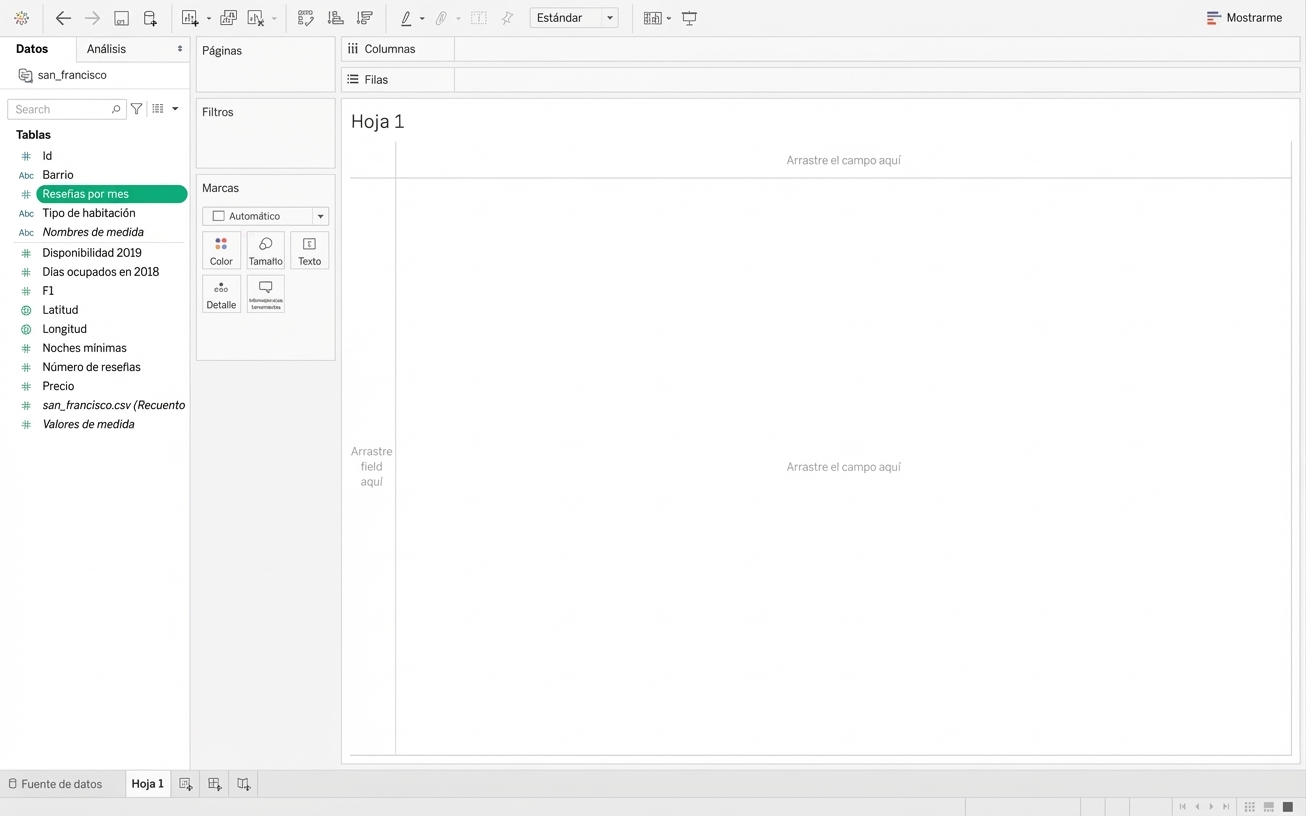Image resolution: width=1306 pixels, height=816 pixels.
Task: Select the Precio field in Tablas
Action: (58, 386)
